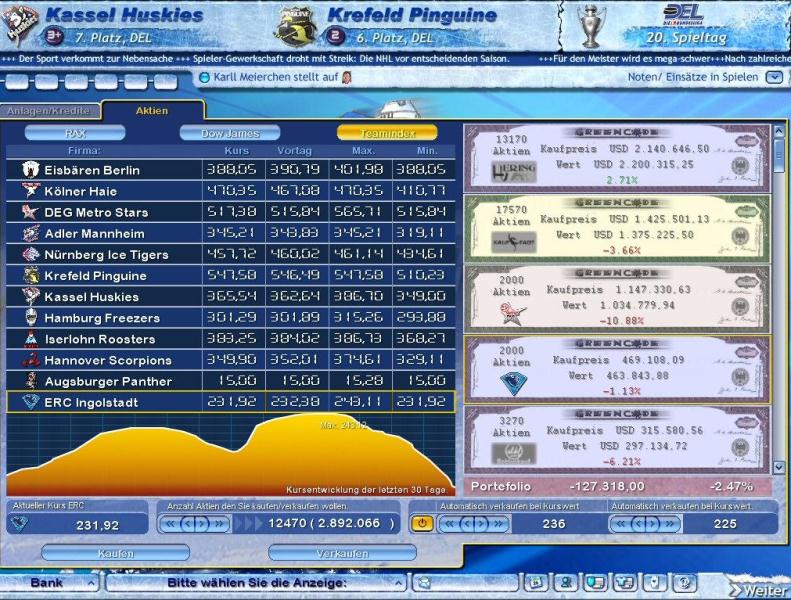Select the Aktien tab

[x=152, y=111]
